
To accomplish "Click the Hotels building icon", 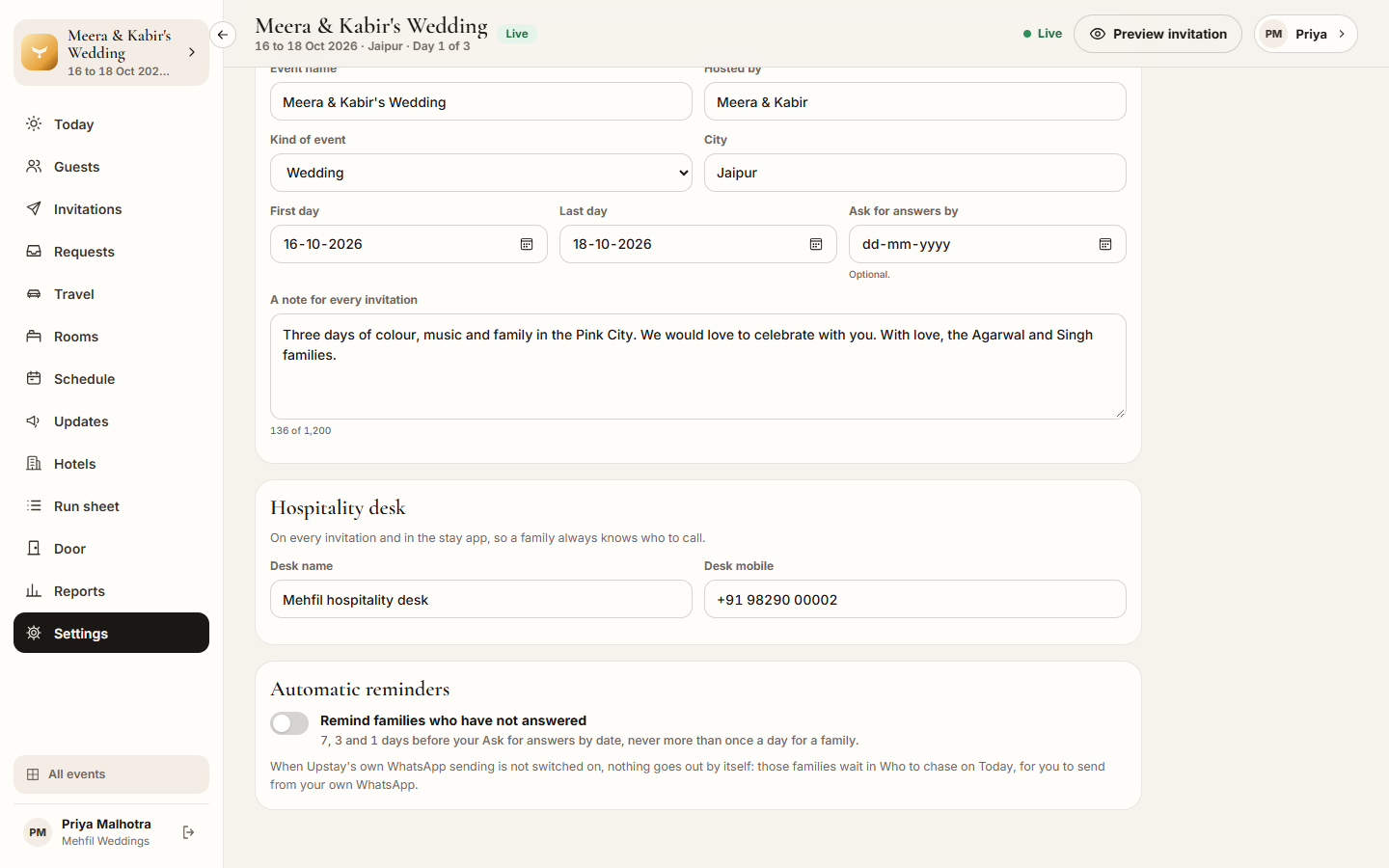I will tap(34, 463).
